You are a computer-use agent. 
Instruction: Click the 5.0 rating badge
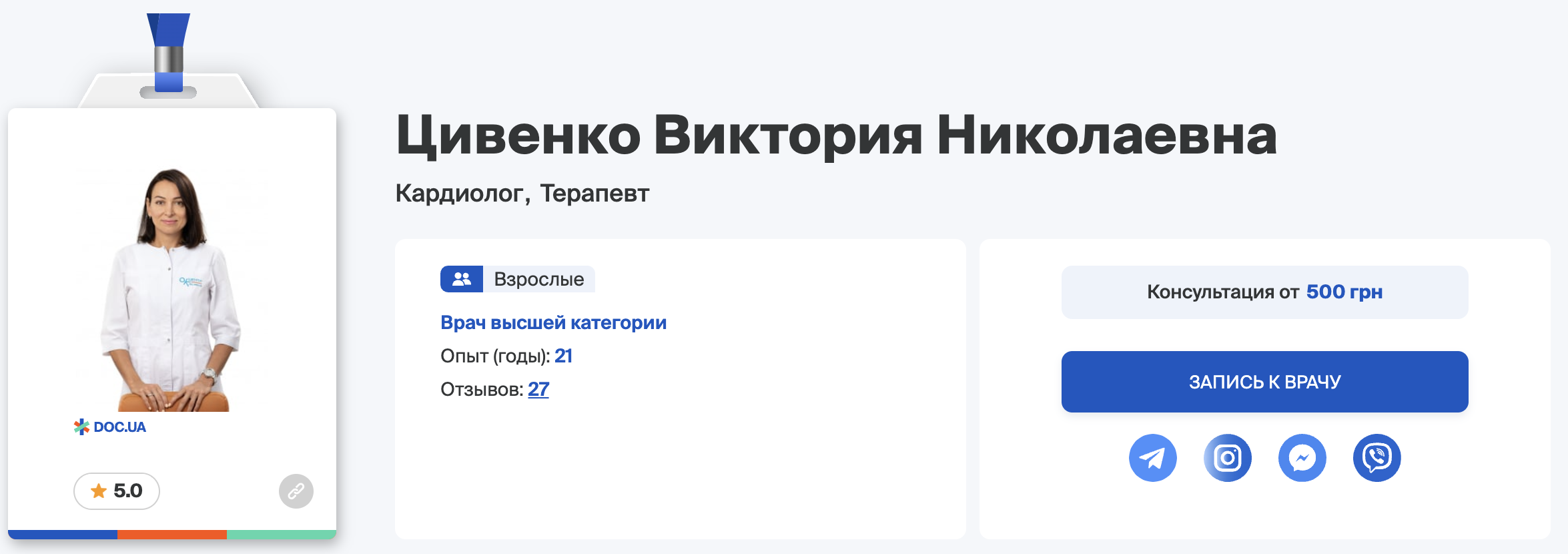click(117, 491)
